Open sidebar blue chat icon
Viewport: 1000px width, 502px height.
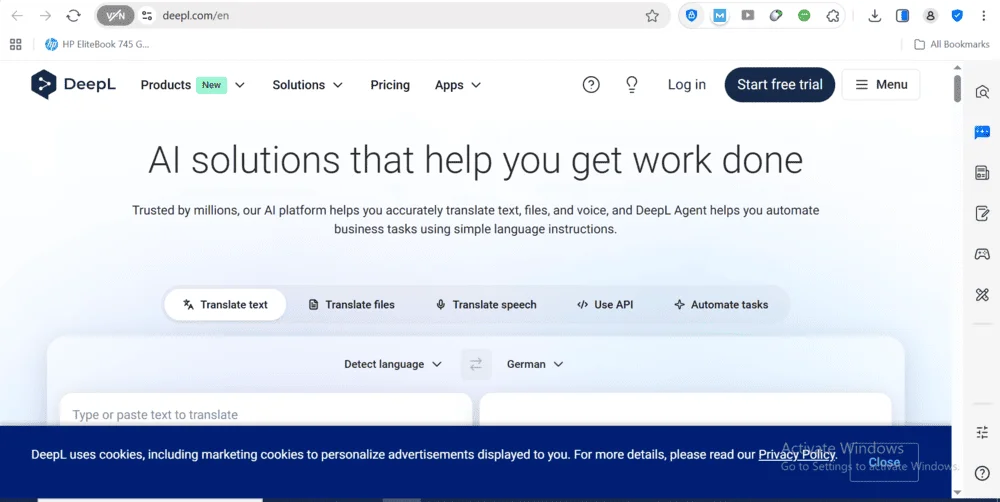point(982,132)
